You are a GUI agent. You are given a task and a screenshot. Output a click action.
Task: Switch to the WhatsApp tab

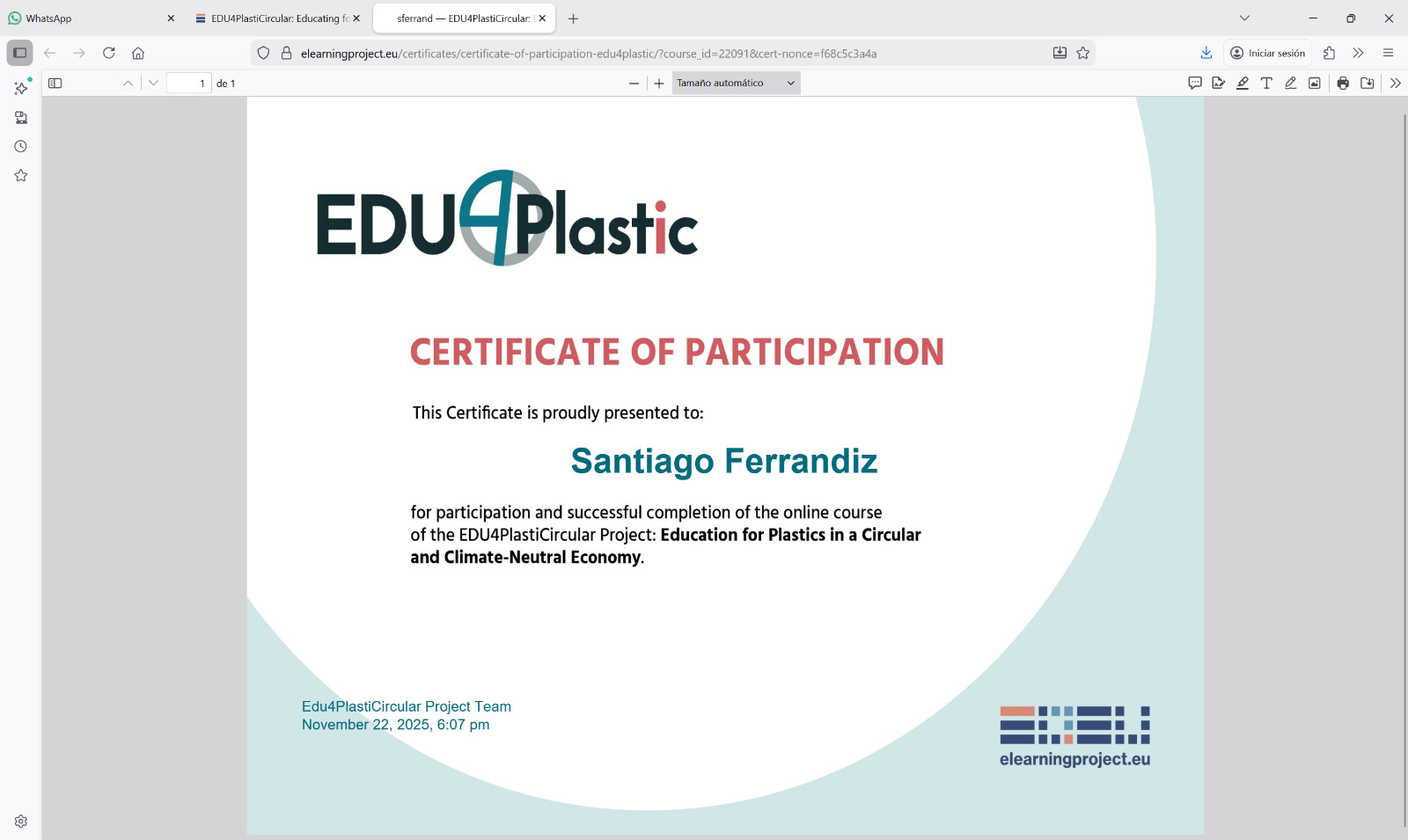tap(88, 18)
